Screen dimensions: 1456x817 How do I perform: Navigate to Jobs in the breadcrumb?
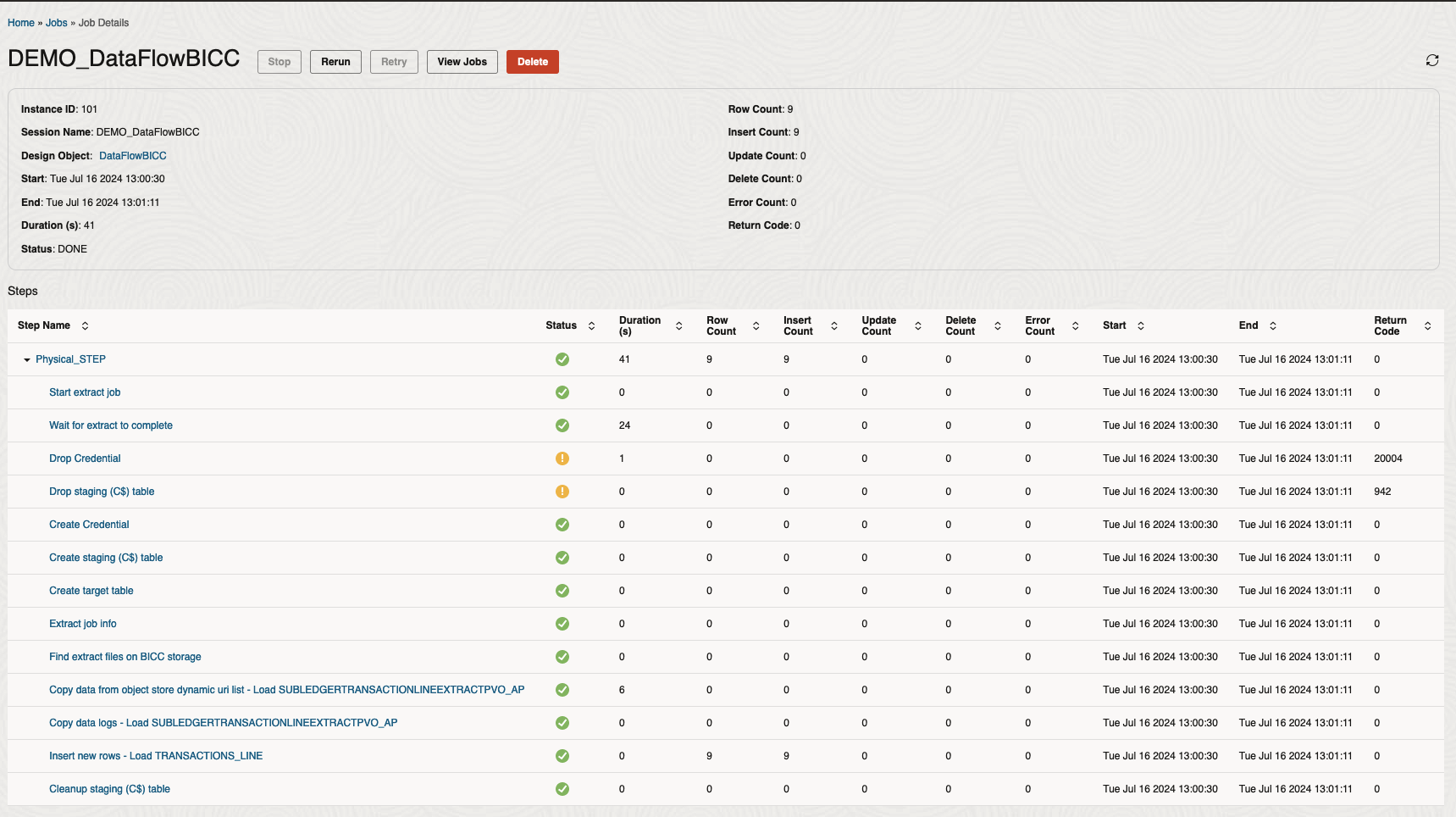click(x=57, y=23)
